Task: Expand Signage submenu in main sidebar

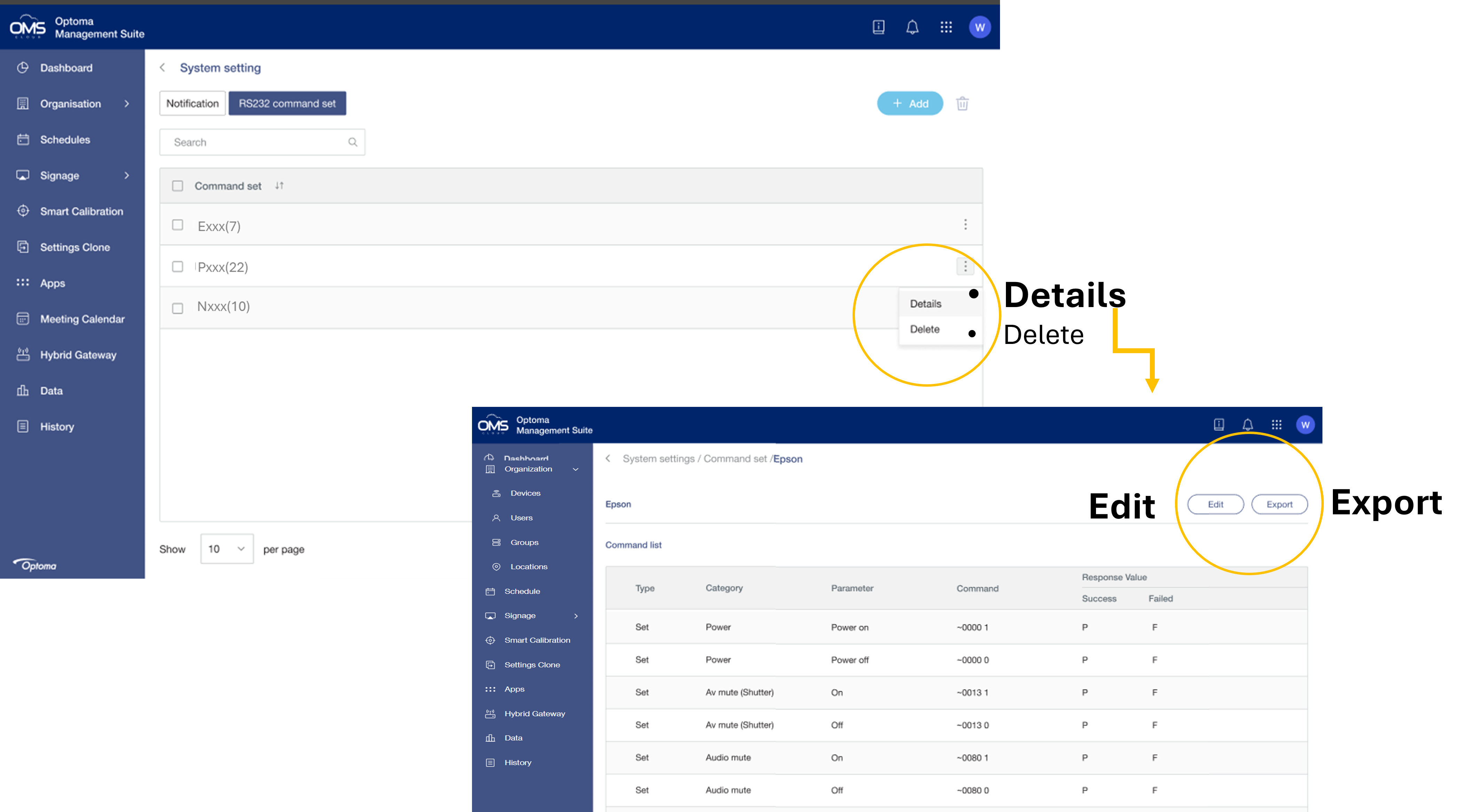Action: click(127, 175)
